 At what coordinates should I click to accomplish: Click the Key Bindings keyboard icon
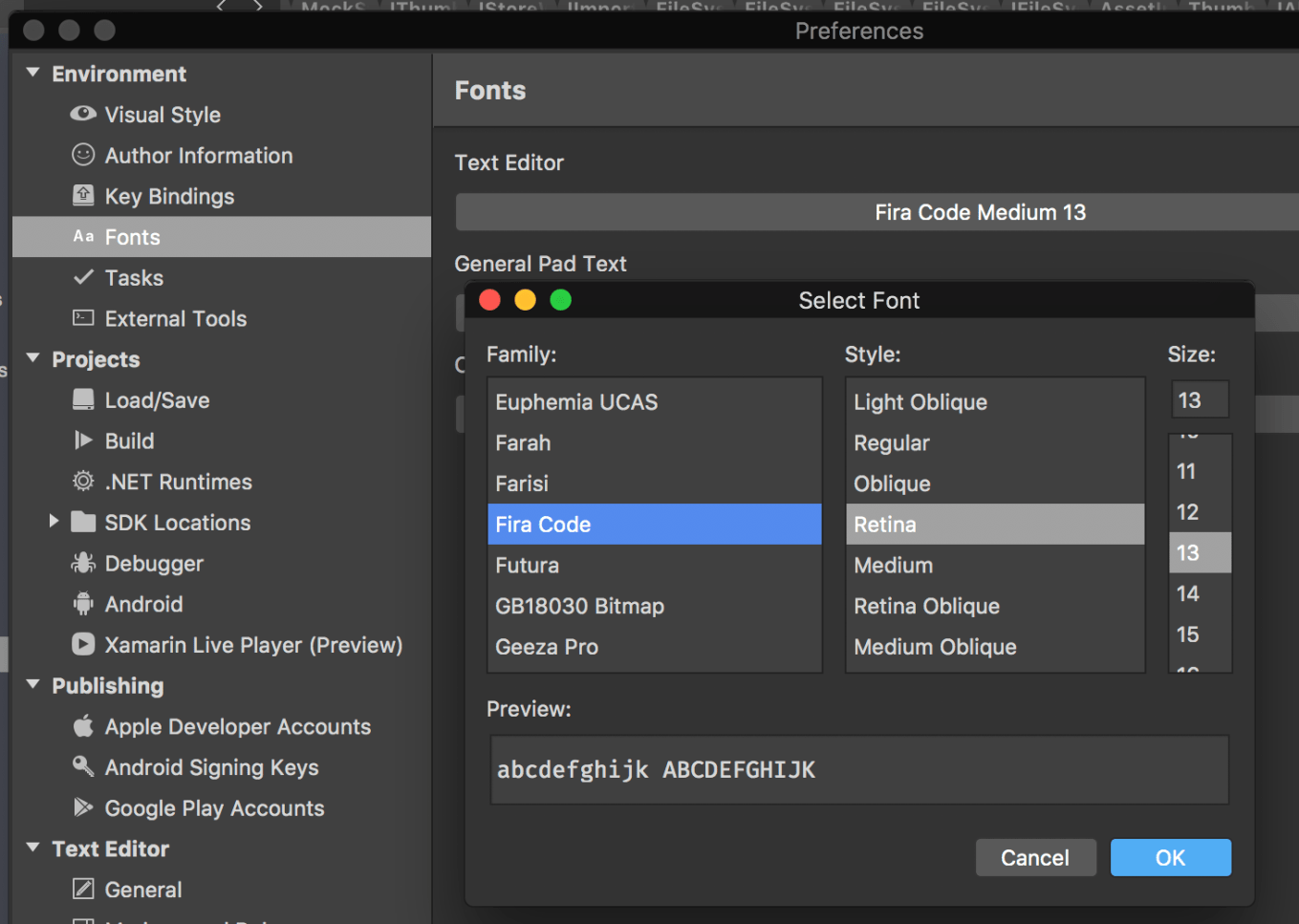83,196
